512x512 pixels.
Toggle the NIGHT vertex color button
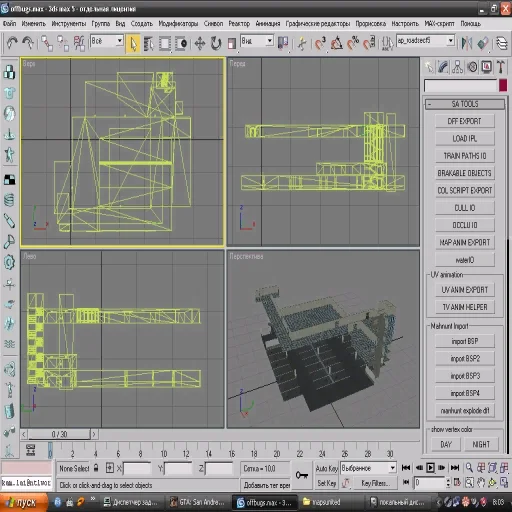pyautogui.click(x=481, y=444)
